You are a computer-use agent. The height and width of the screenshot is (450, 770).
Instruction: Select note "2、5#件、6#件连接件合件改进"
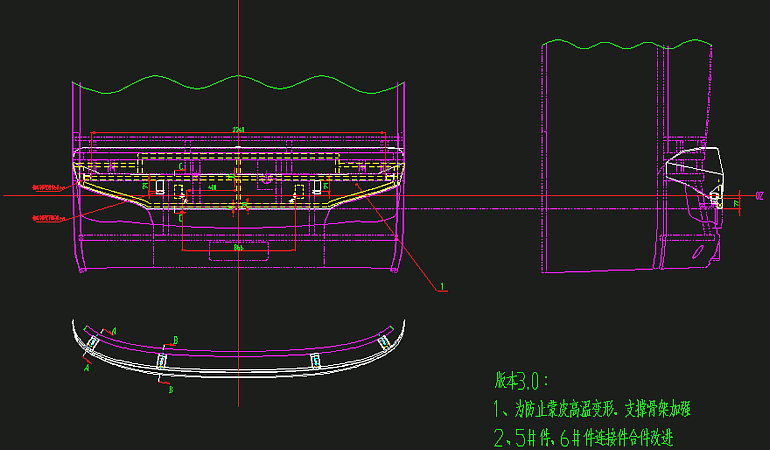[583, 438]
